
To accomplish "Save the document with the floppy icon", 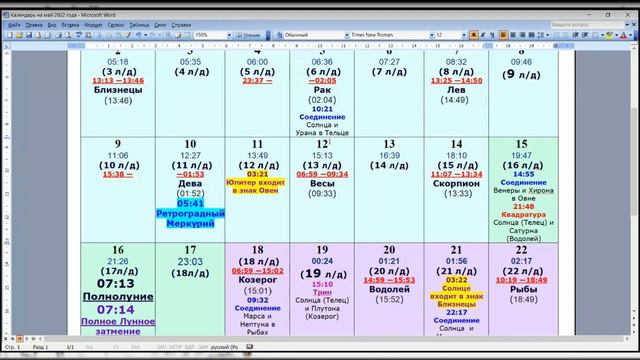I will [x=29, y=35].
